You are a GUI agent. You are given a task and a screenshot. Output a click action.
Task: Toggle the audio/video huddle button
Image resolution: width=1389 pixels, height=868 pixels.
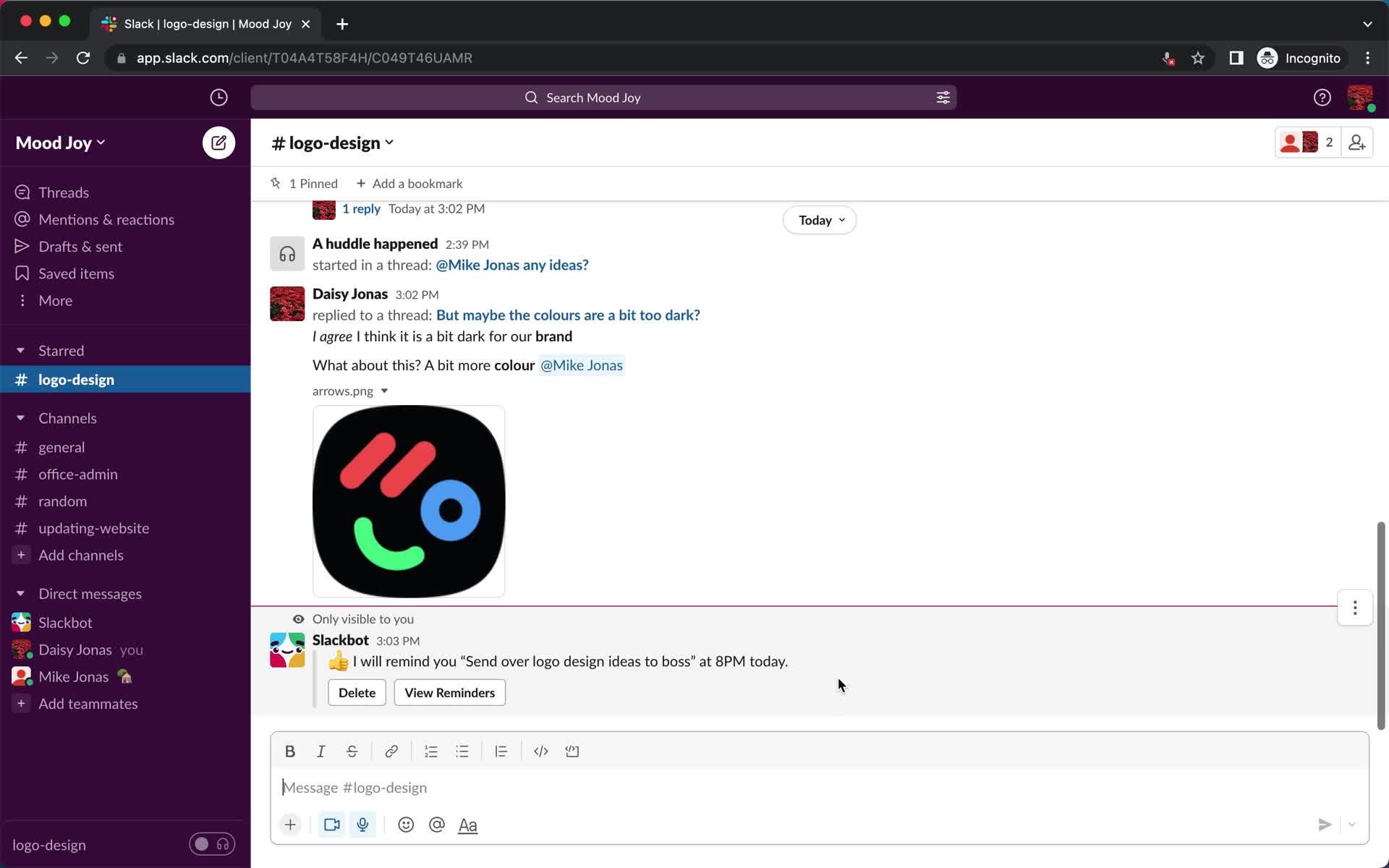click(211, 844)
